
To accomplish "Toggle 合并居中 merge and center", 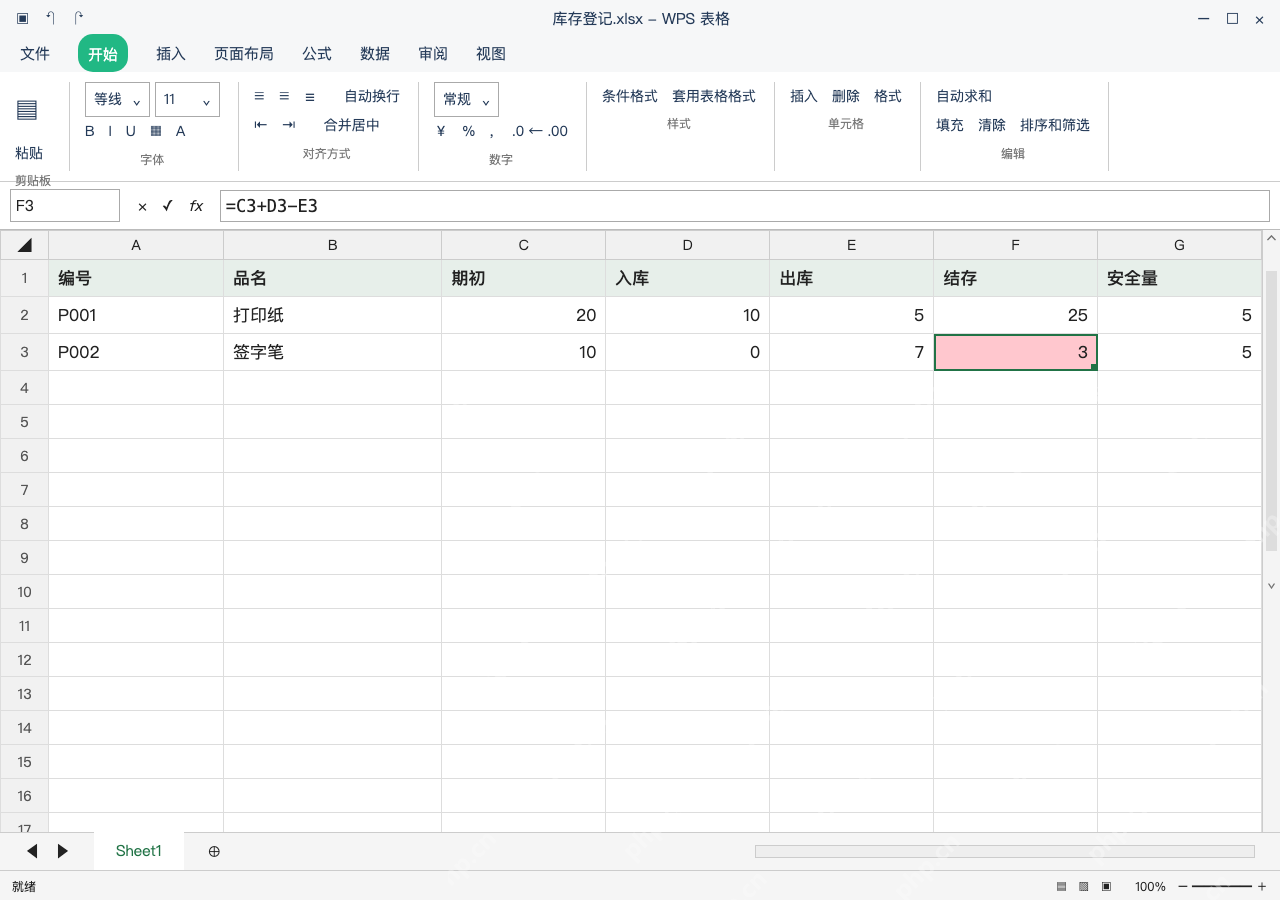I will tap(352, 125).
